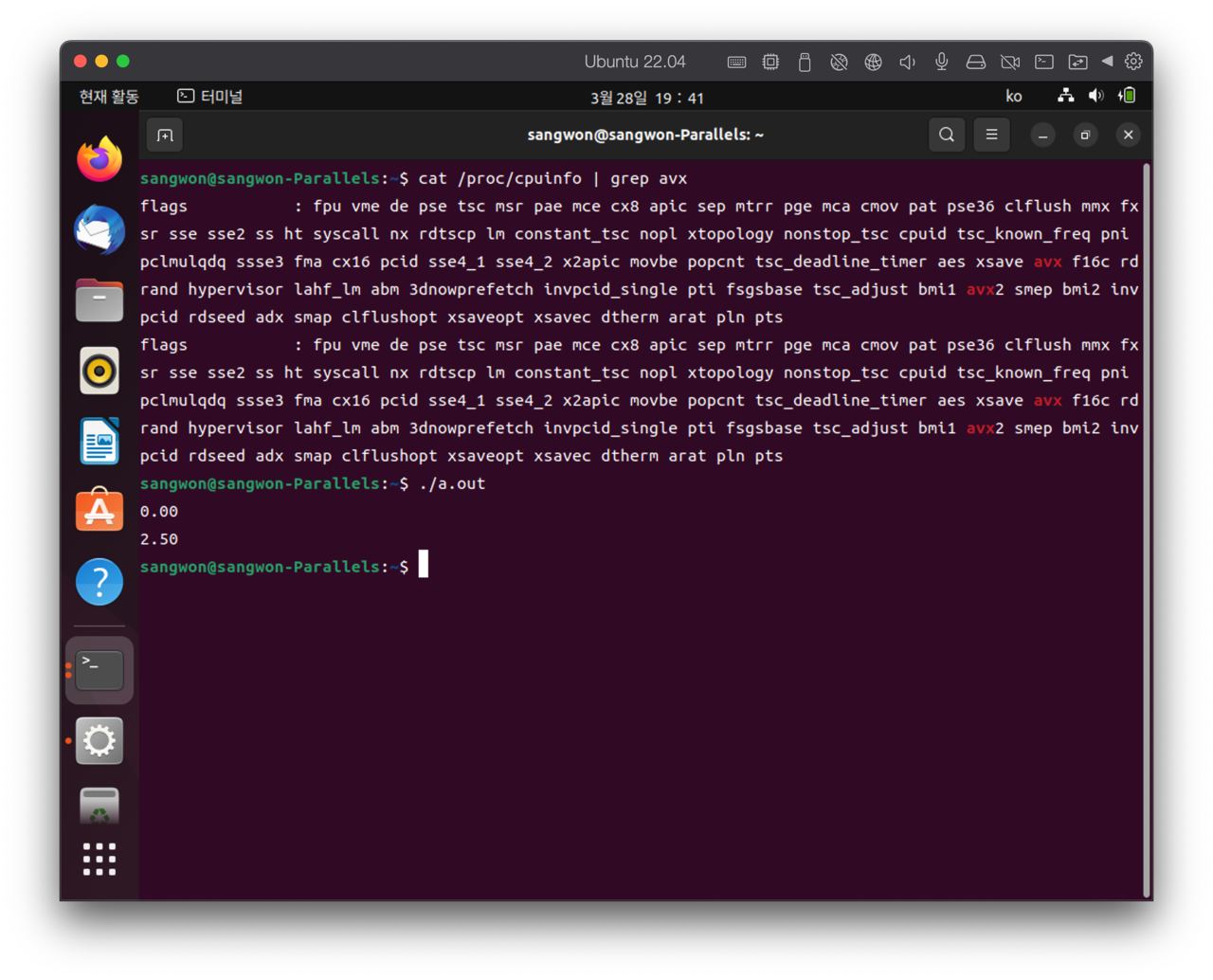Screen dimensions: 1213x980
Task: Open Thunderbird mail from dock
Action: tap(100, 229)
